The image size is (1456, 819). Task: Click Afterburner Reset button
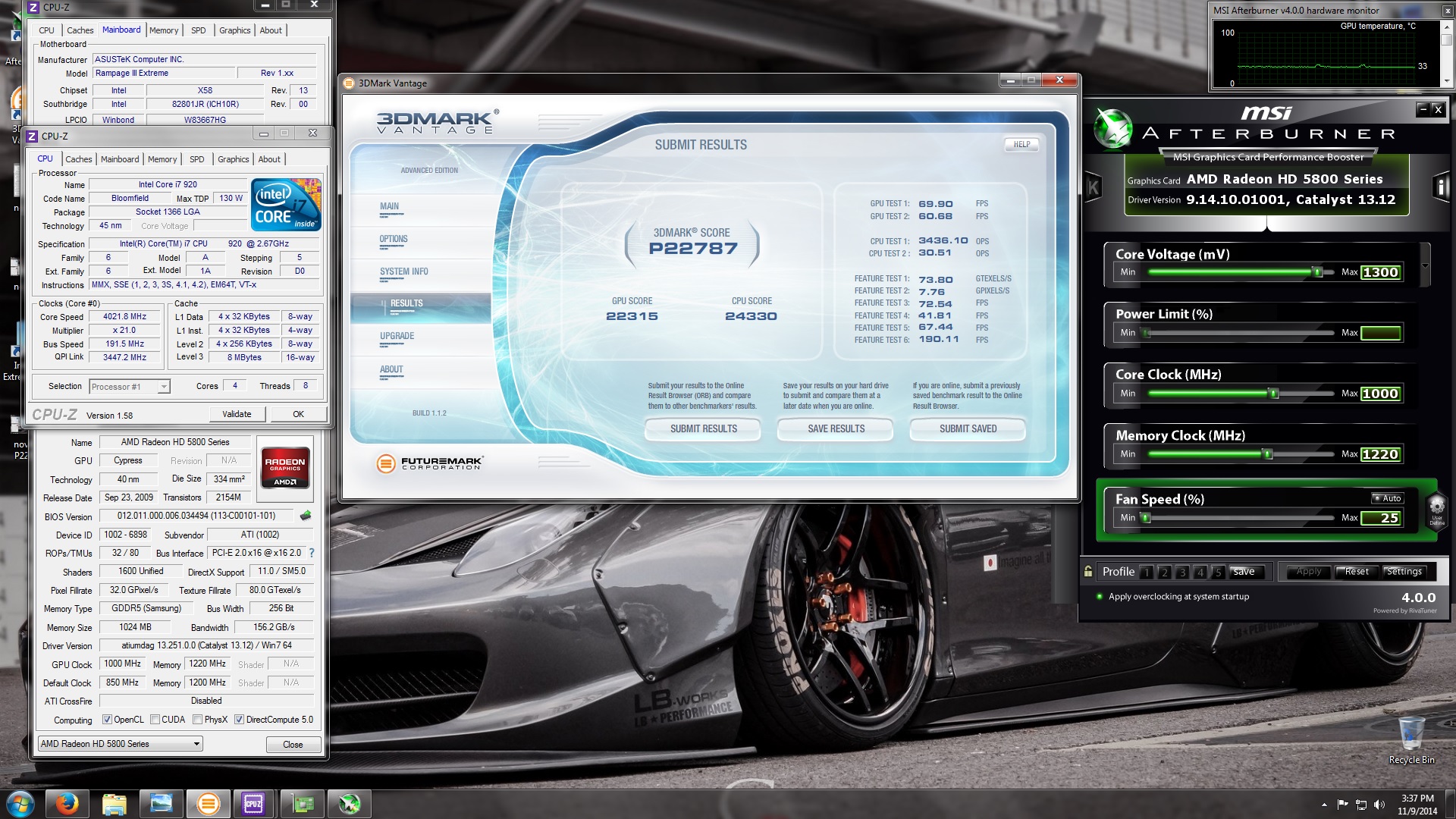[1357, 572]
